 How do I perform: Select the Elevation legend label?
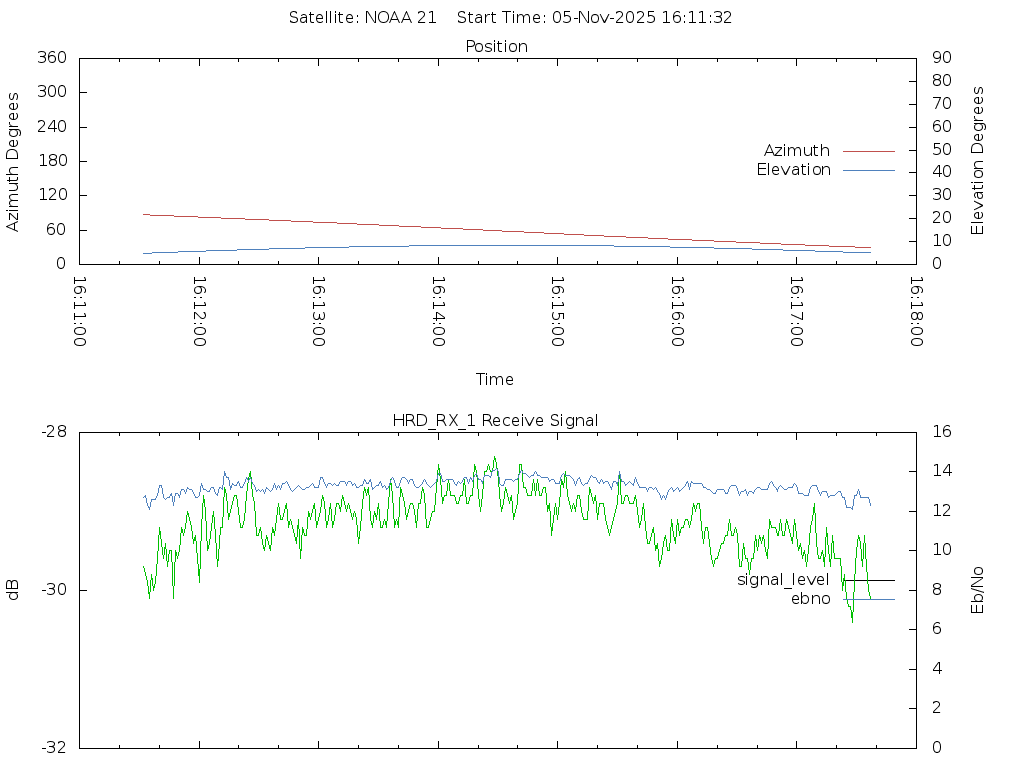[x=793, y=170]
